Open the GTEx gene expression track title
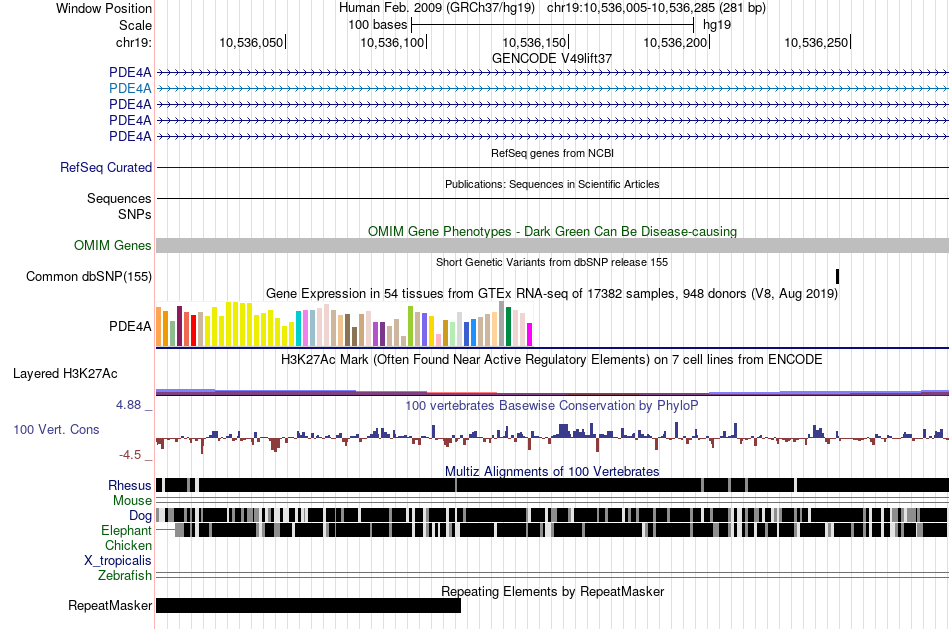This screenshot has width=950, height=629. [x=552, y=294]
